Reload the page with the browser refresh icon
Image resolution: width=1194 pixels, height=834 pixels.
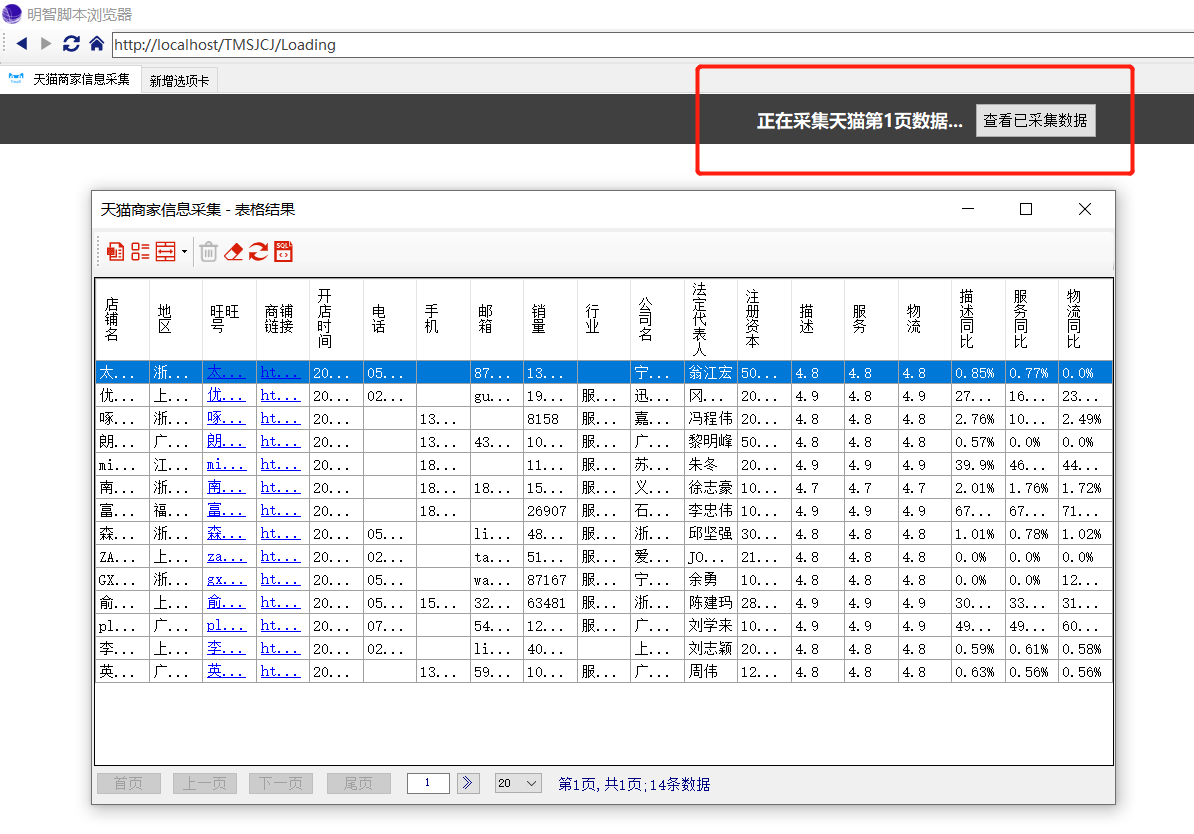pos(72,44)
